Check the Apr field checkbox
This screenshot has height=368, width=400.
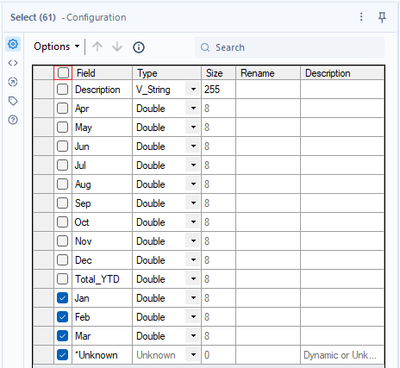(x=62, y=108)
